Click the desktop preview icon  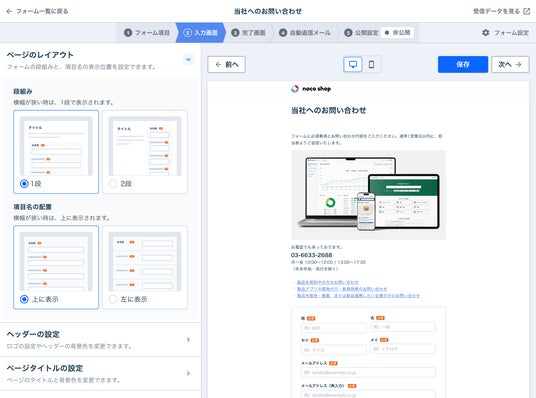(x=353, y=64)
